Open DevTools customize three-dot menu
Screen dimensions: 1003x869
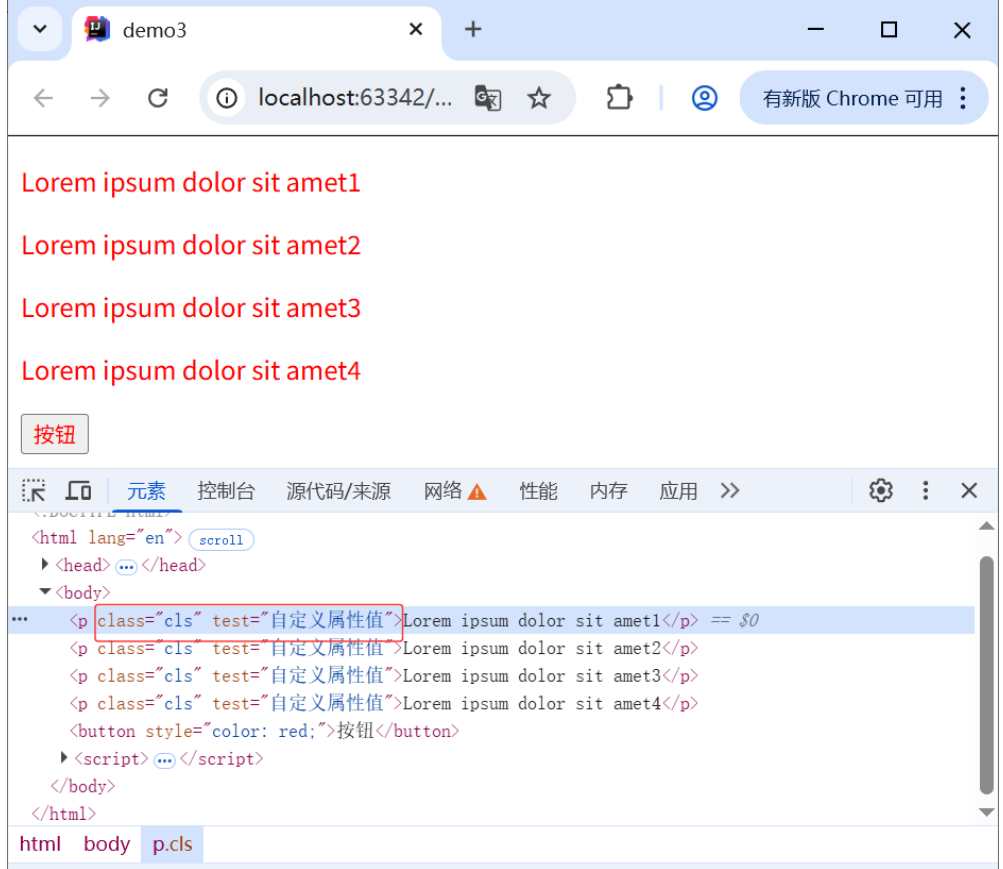click(925, 491)
